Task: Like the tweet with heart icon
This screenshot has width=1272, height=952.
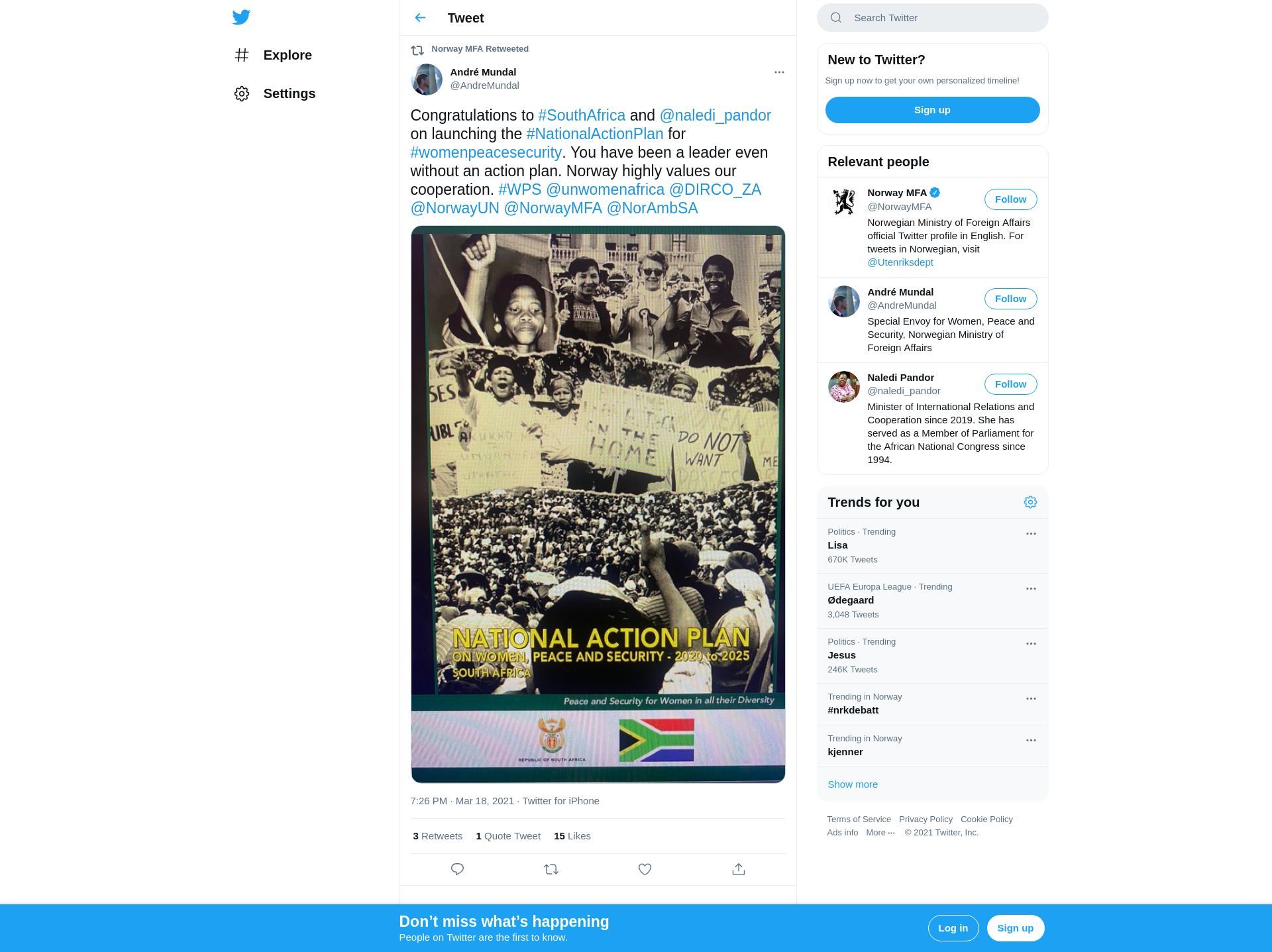Action: (x=645, y=869)
